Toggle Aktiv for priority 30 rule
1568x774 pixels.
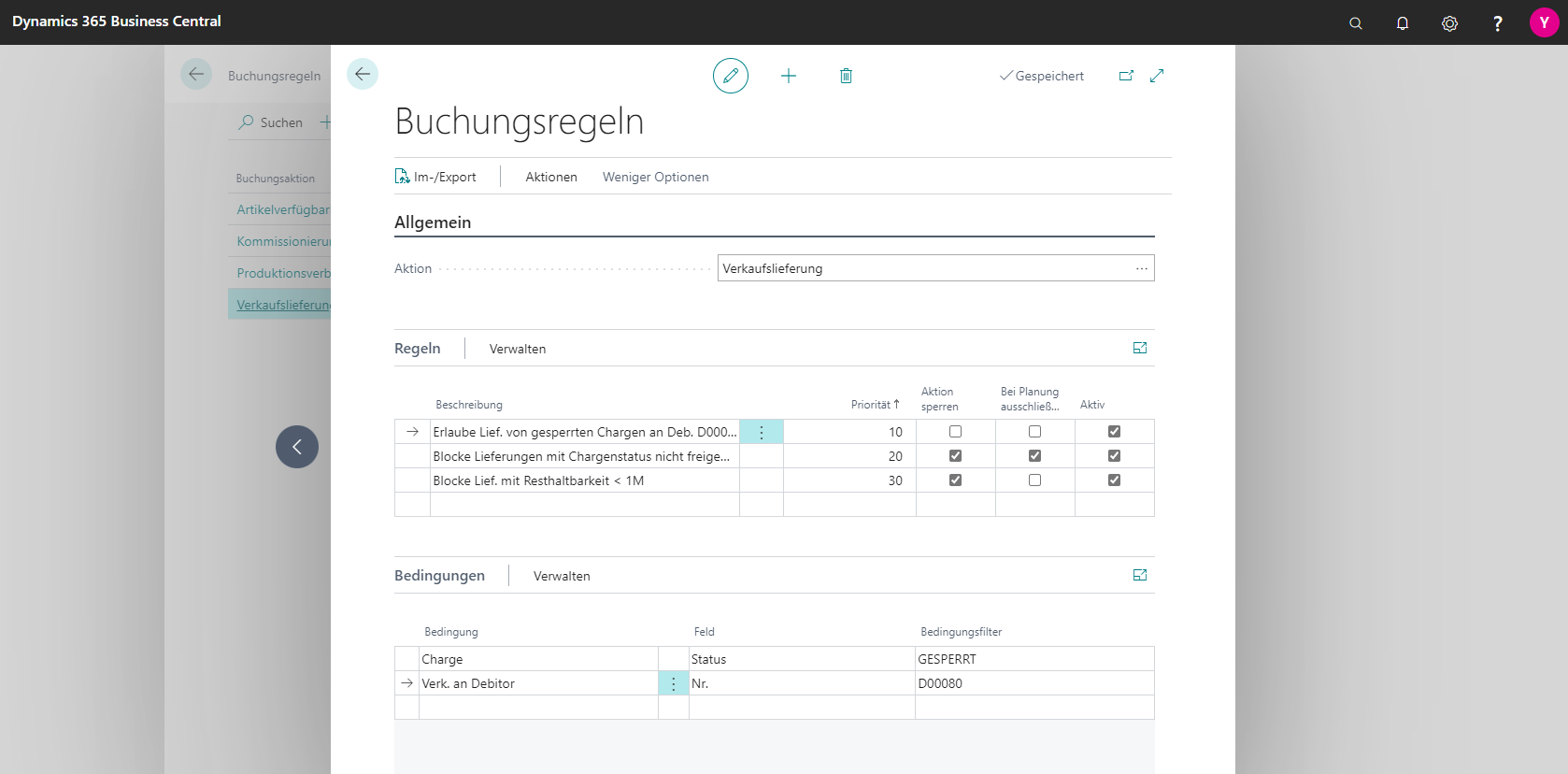point(1114,480)
